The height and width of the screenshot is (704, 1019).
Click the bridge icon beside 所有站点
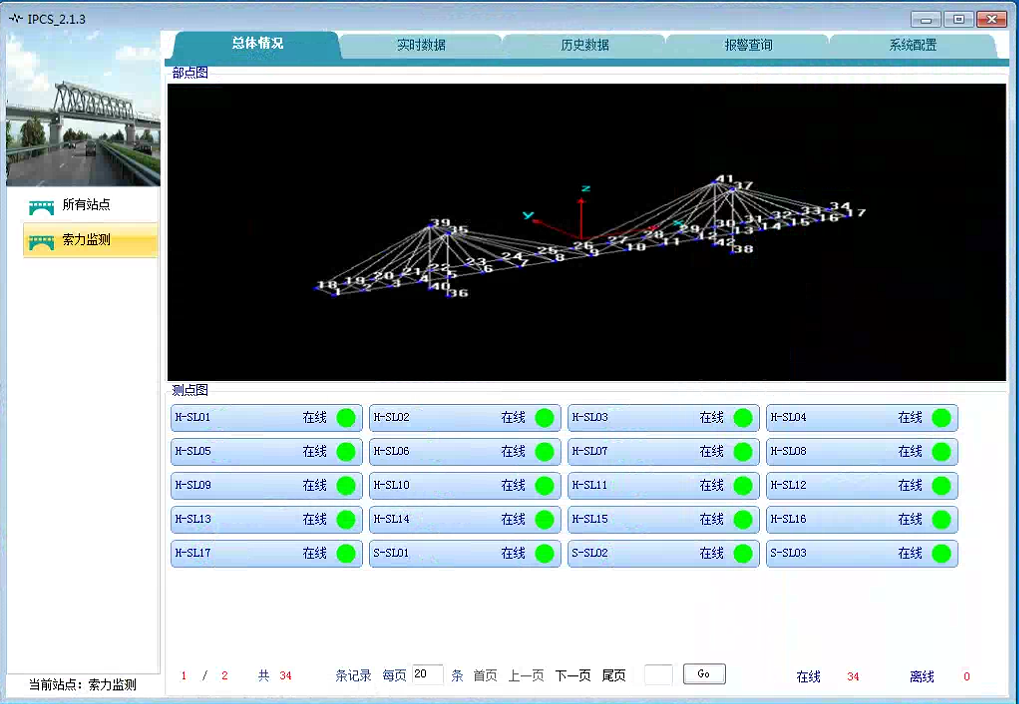coord(41,207)
